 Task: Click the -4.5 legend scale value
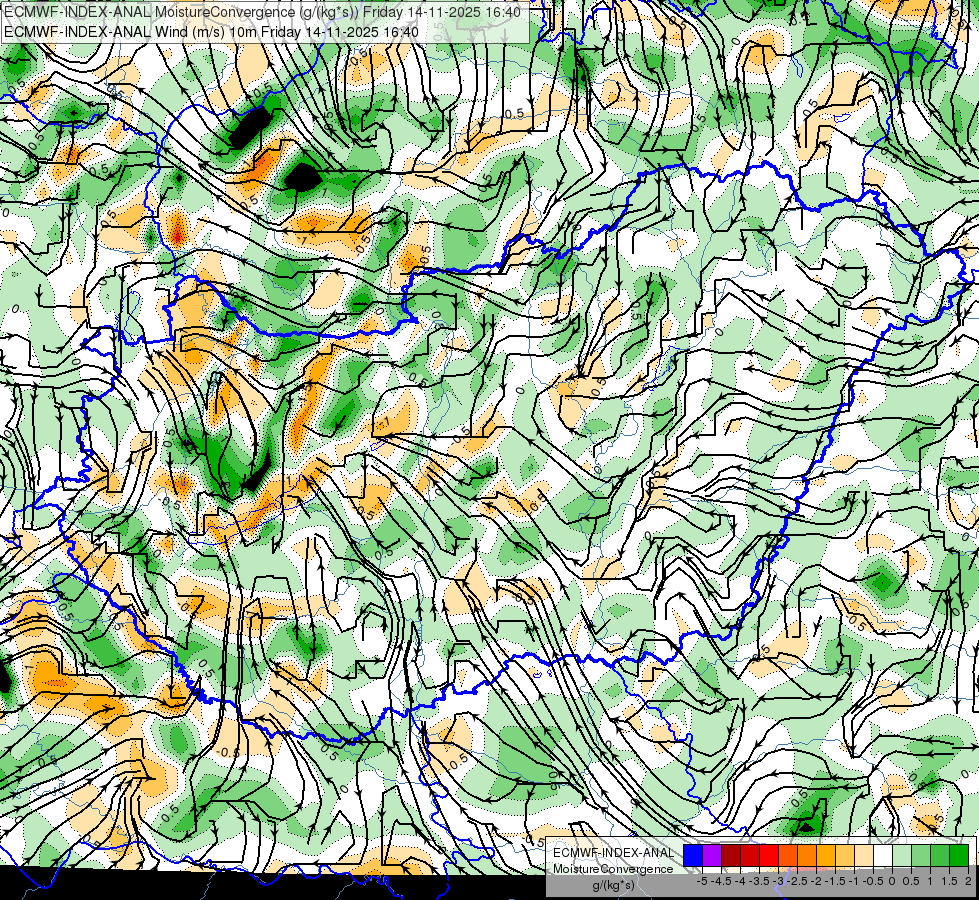(x=722, y=881)
